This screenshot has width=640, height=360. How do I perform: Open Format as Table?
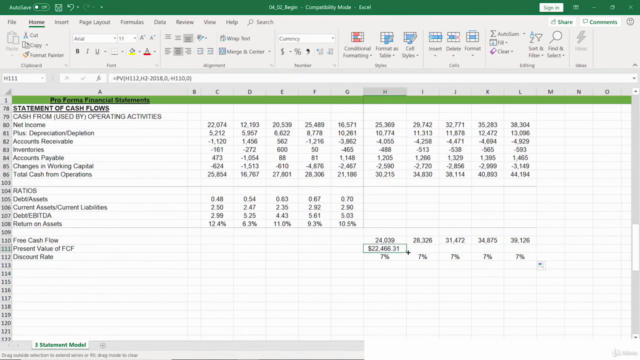point(387,44)
